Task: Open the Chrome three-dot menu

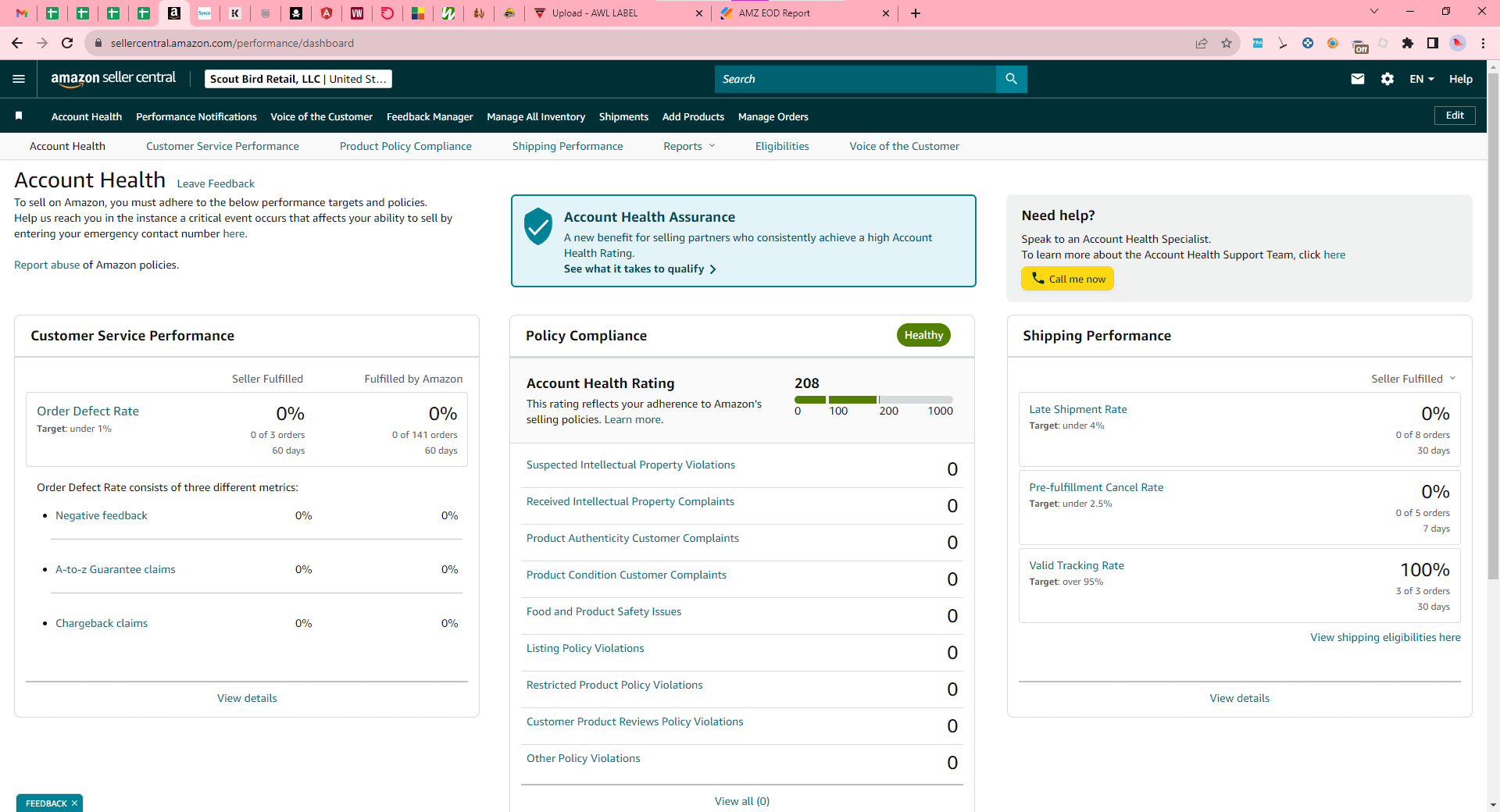Action: coord(1483,43)
